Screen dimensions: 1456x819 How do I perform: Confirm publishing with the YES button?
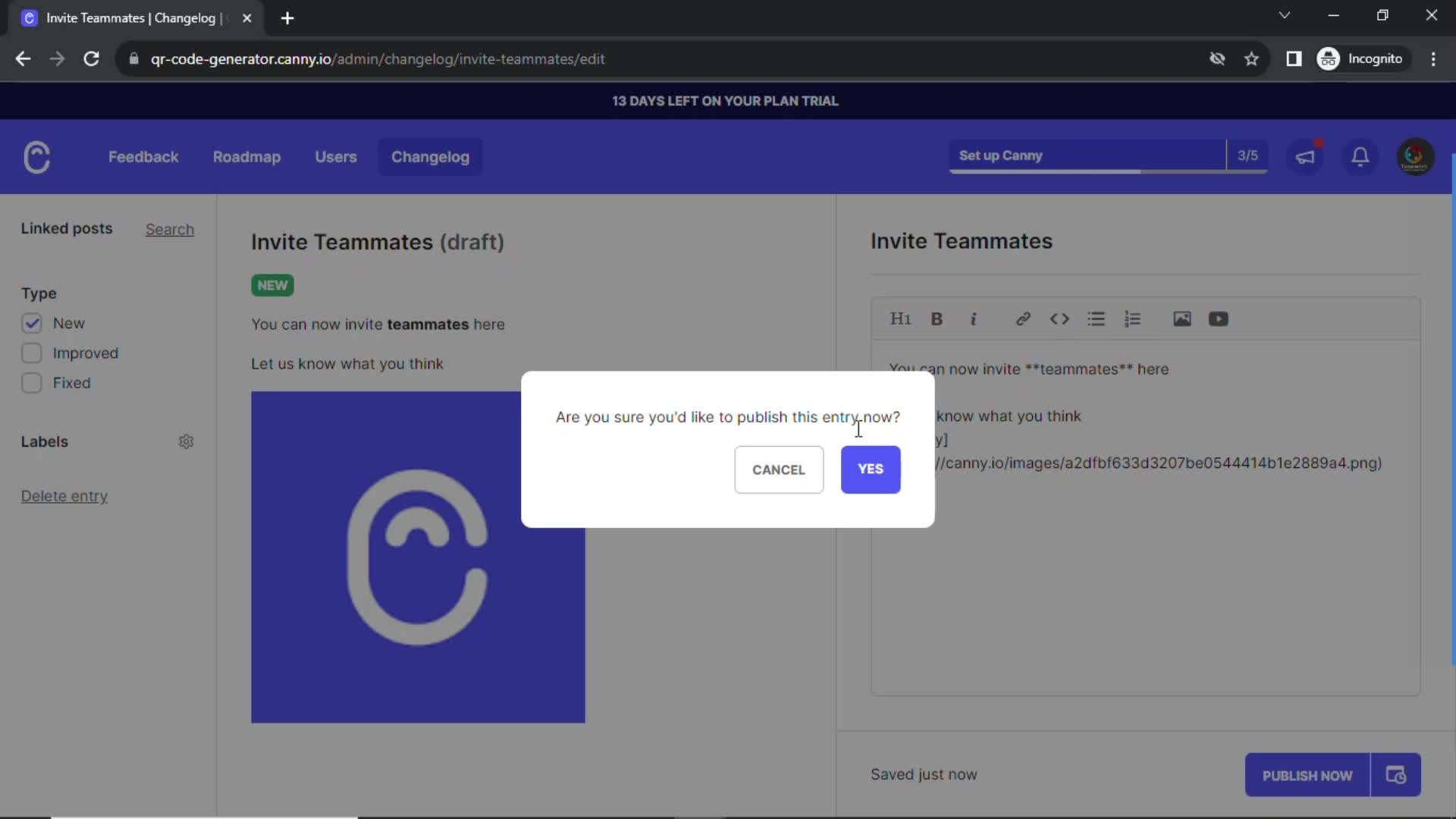point(871,469)
